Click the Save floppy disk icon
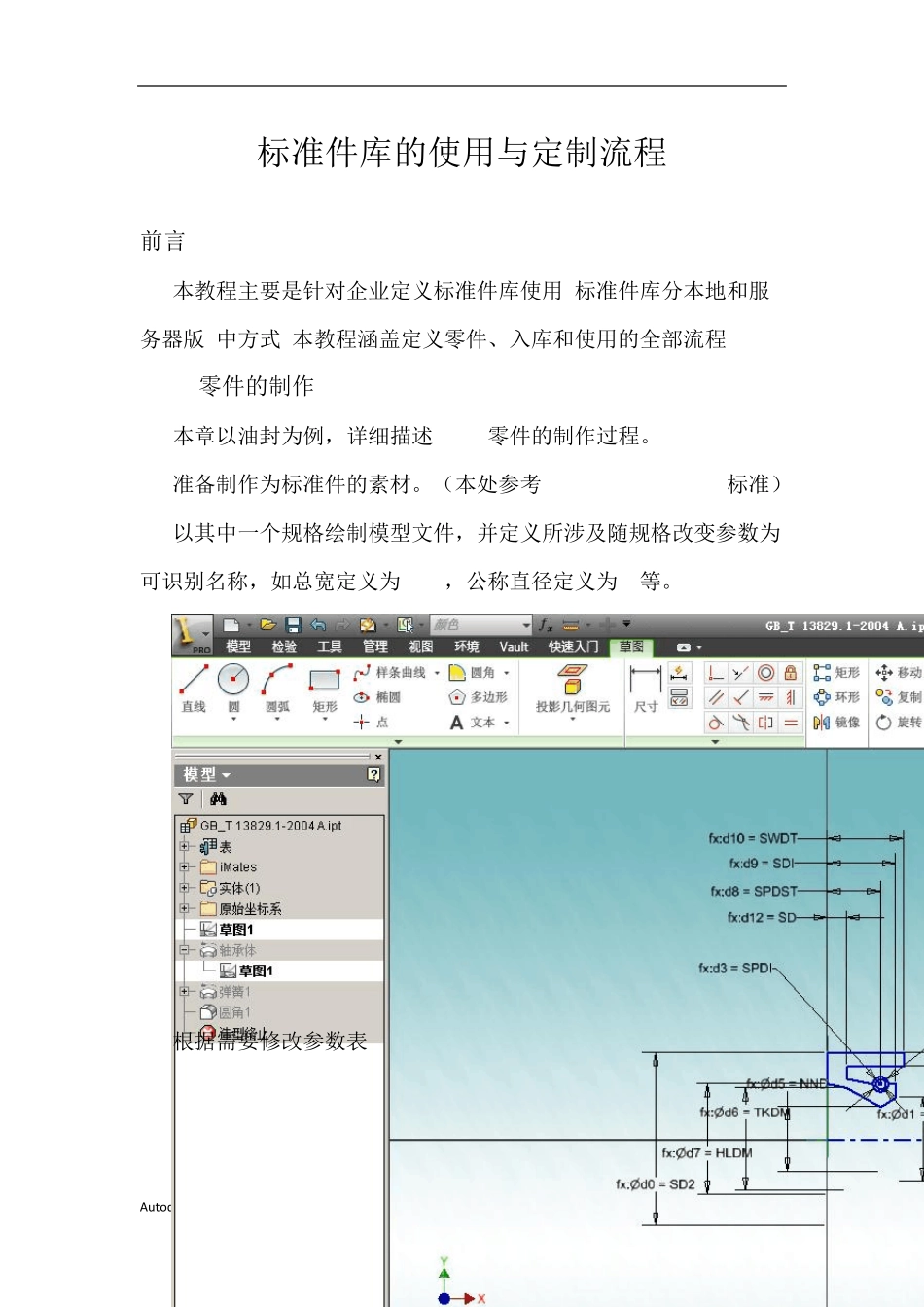924x1307 pixels. [x=293, y=625]
